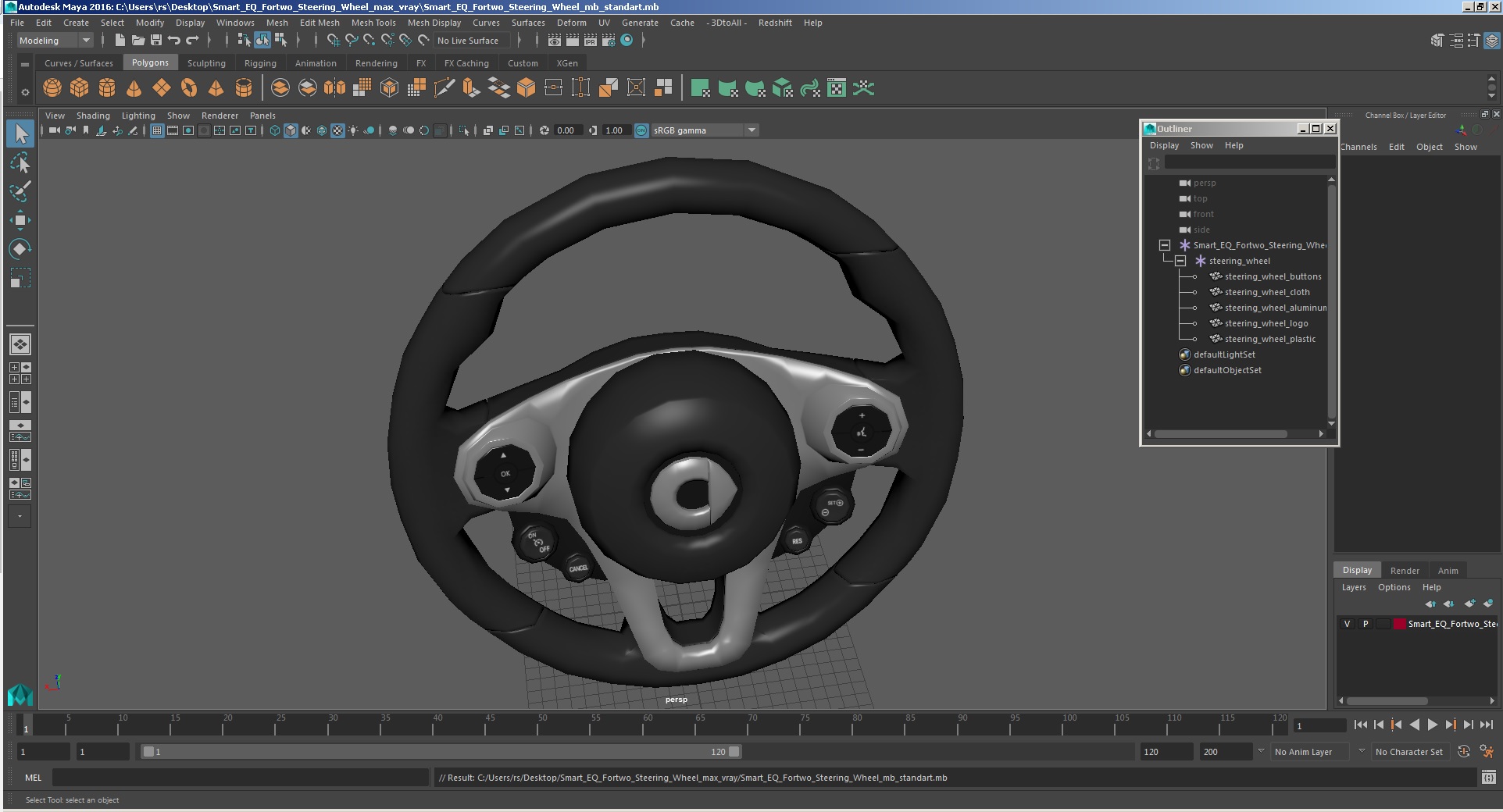This screenshot has width=1503, height=812.
Task: Toggle color management ON button
Action: [x=641, y=130]
